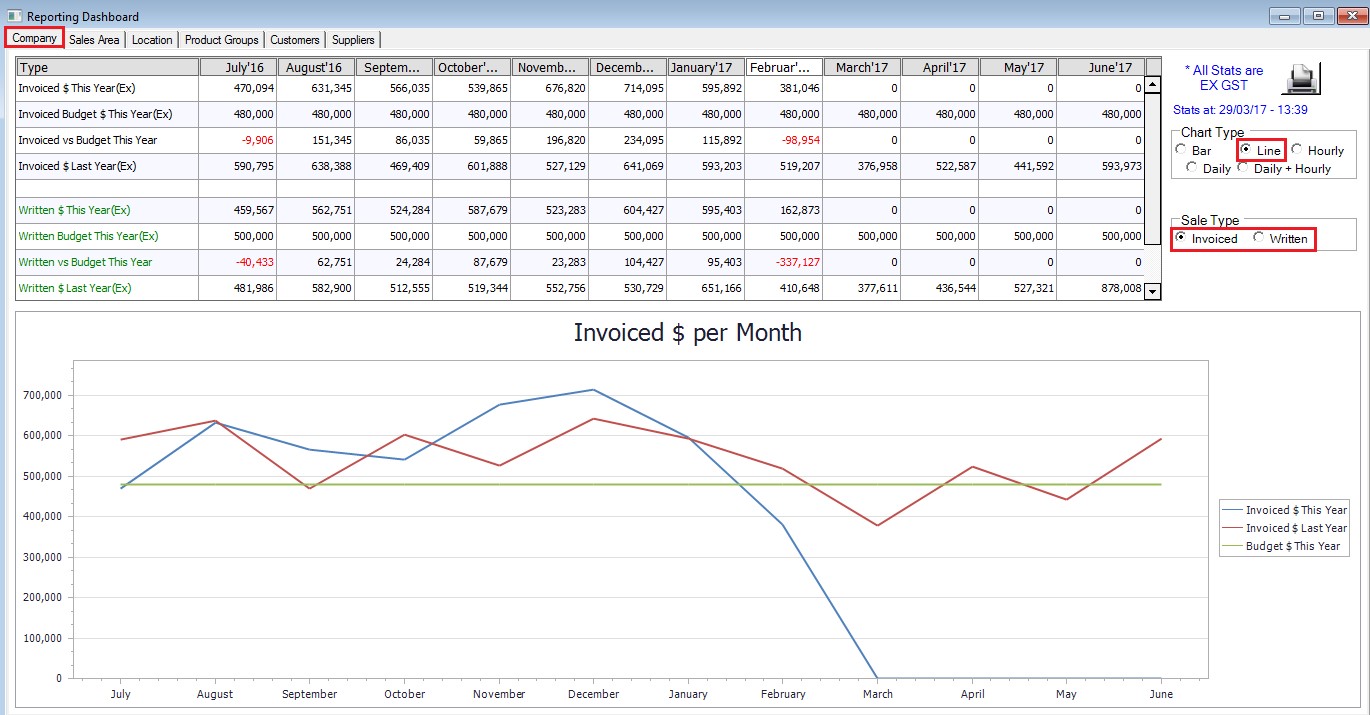Click the Reporting Dashboard window icon
The height and width of the screenshot is (715, 1370).
tap(14, 17)
